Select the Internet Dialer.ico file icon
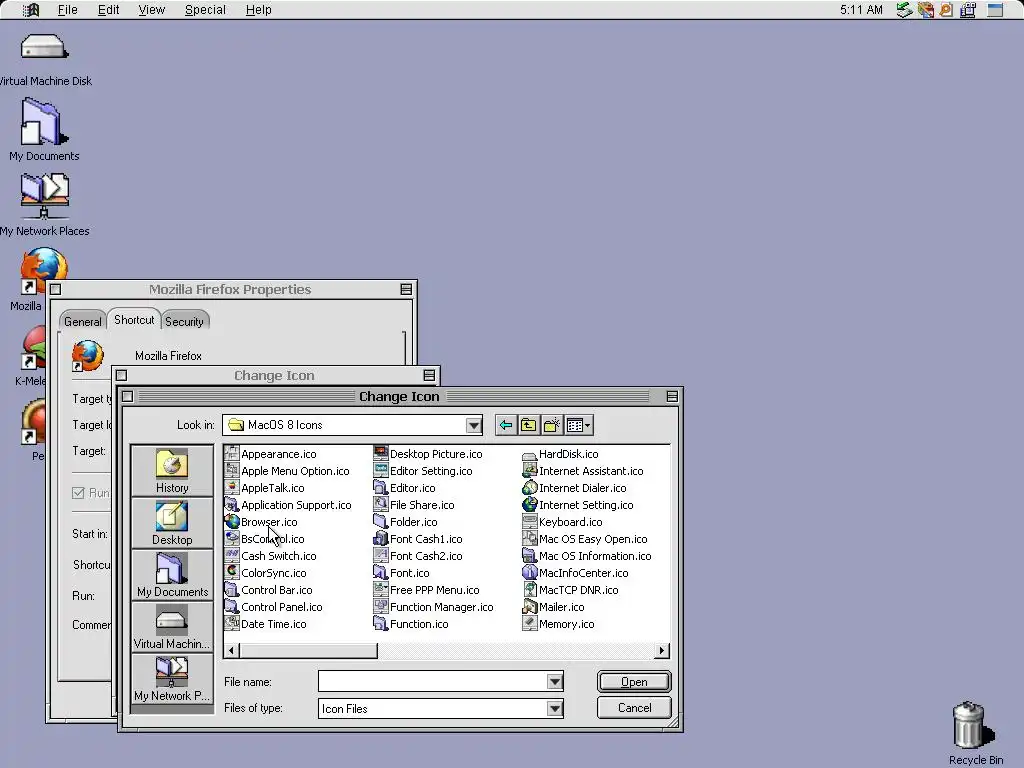The width and height of the screenshot is (1024, 768). coord(530,488)
